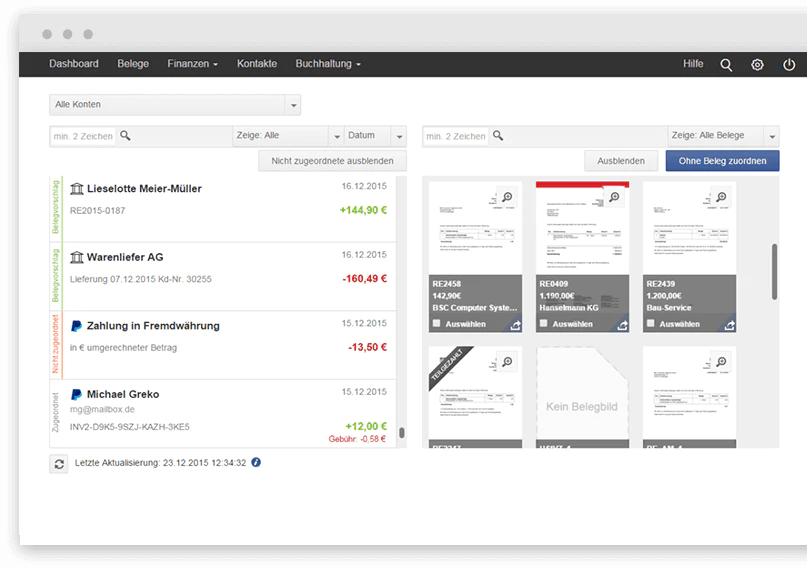Click share icon on receipt RE0409
The image size is (807, 568).
pos(622,325)
